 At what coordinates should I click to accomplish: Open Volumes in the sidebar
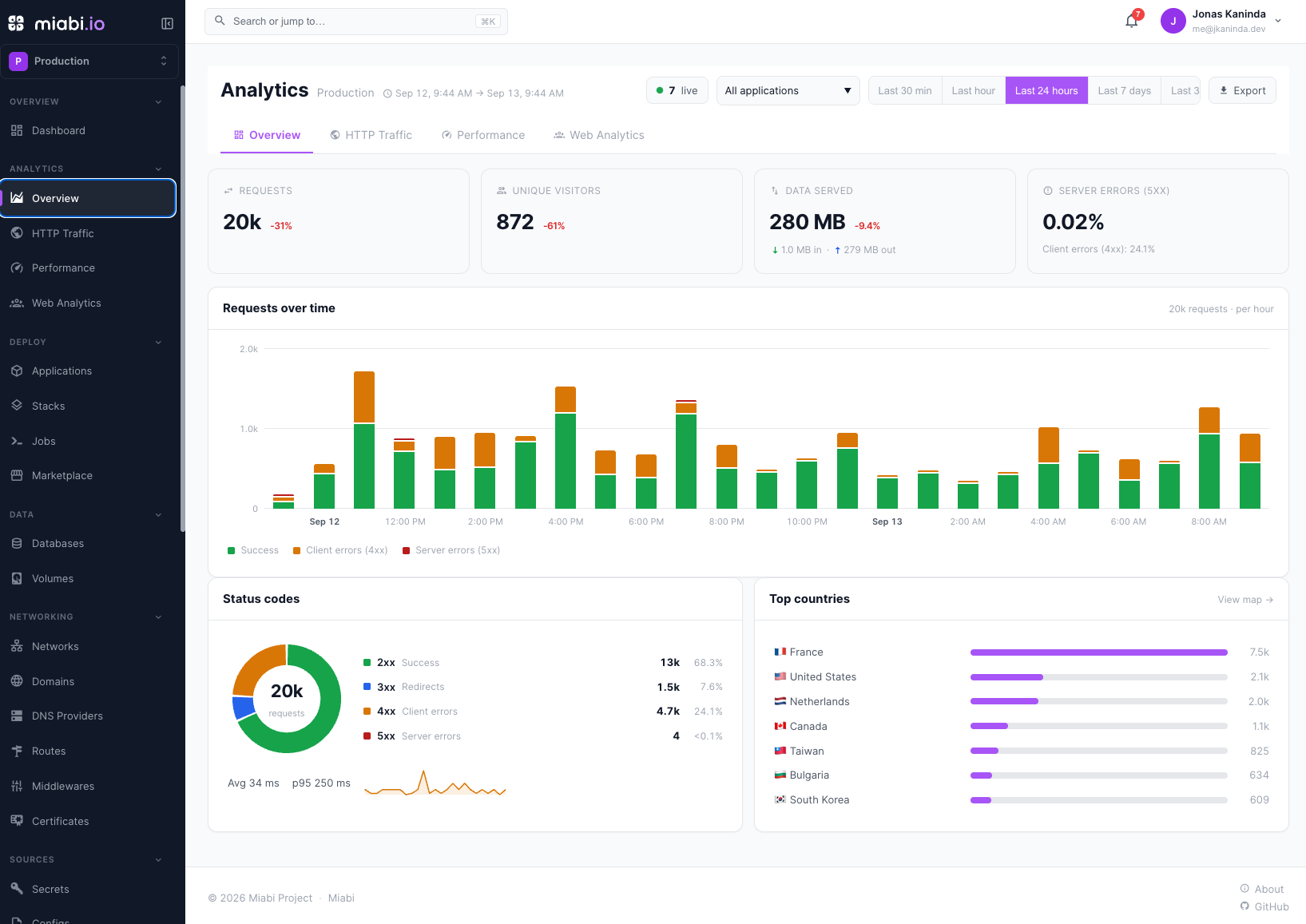coord(88,578)
